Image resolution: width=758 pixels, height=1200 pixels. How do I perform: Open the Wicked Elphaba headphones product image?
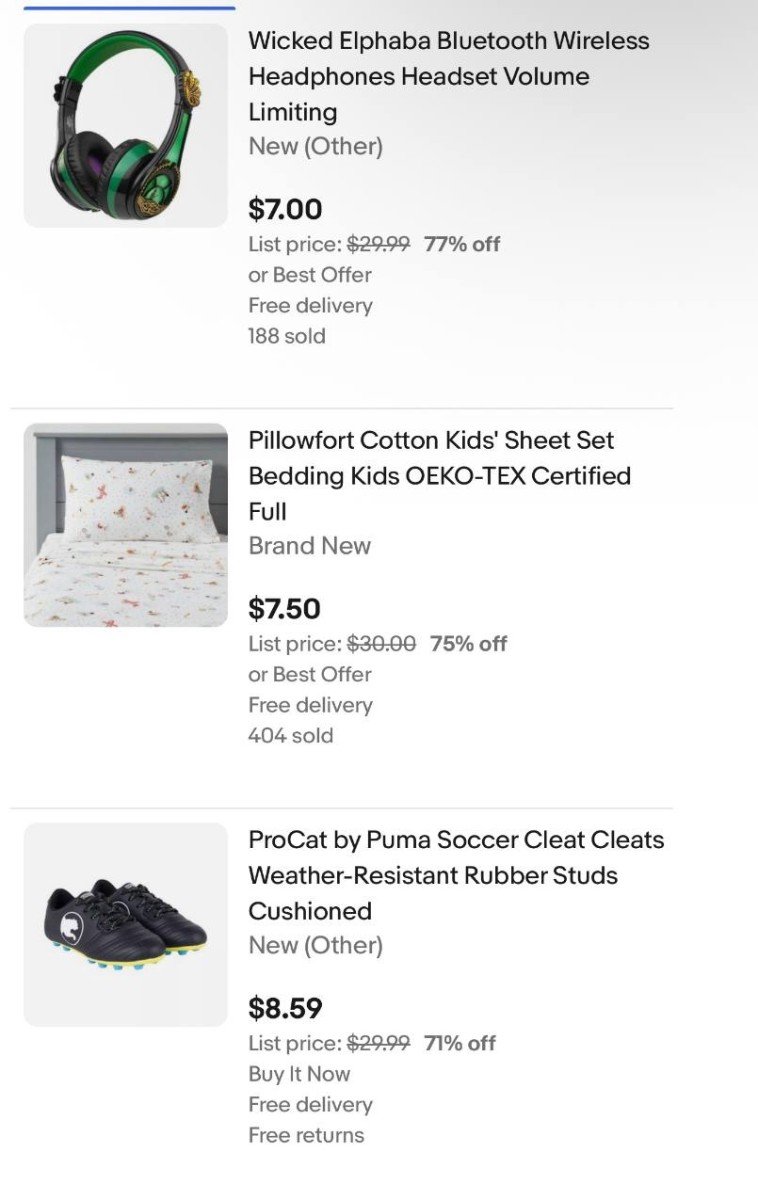125,125
